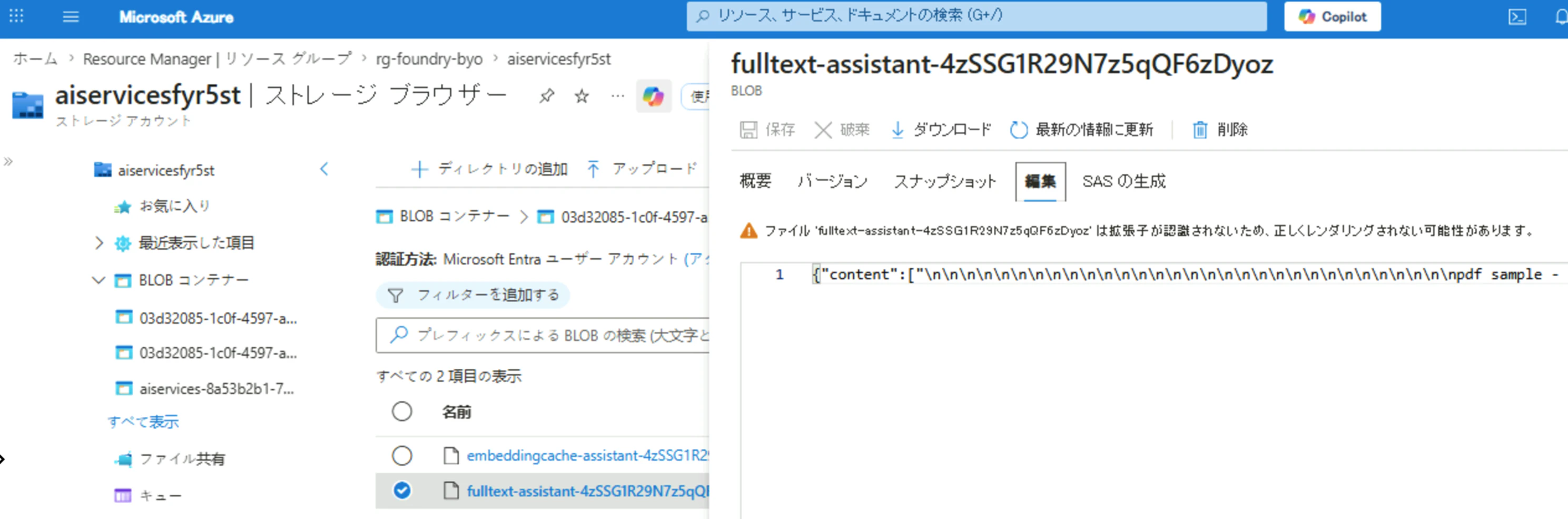Select second 03d32085-1c0f-4597-a container
Screen dimensions: 1568x519
(x=206, y=352)
